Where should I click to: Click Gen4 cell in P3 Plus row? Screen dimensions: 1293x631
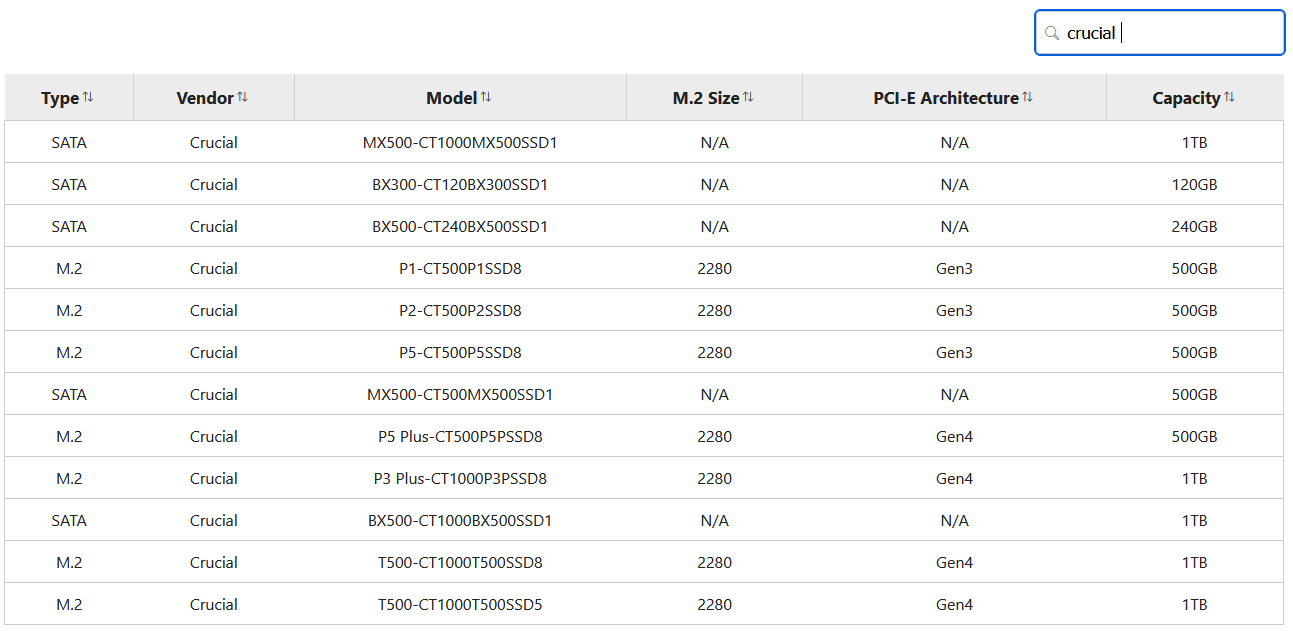click(x=954, y=479)
